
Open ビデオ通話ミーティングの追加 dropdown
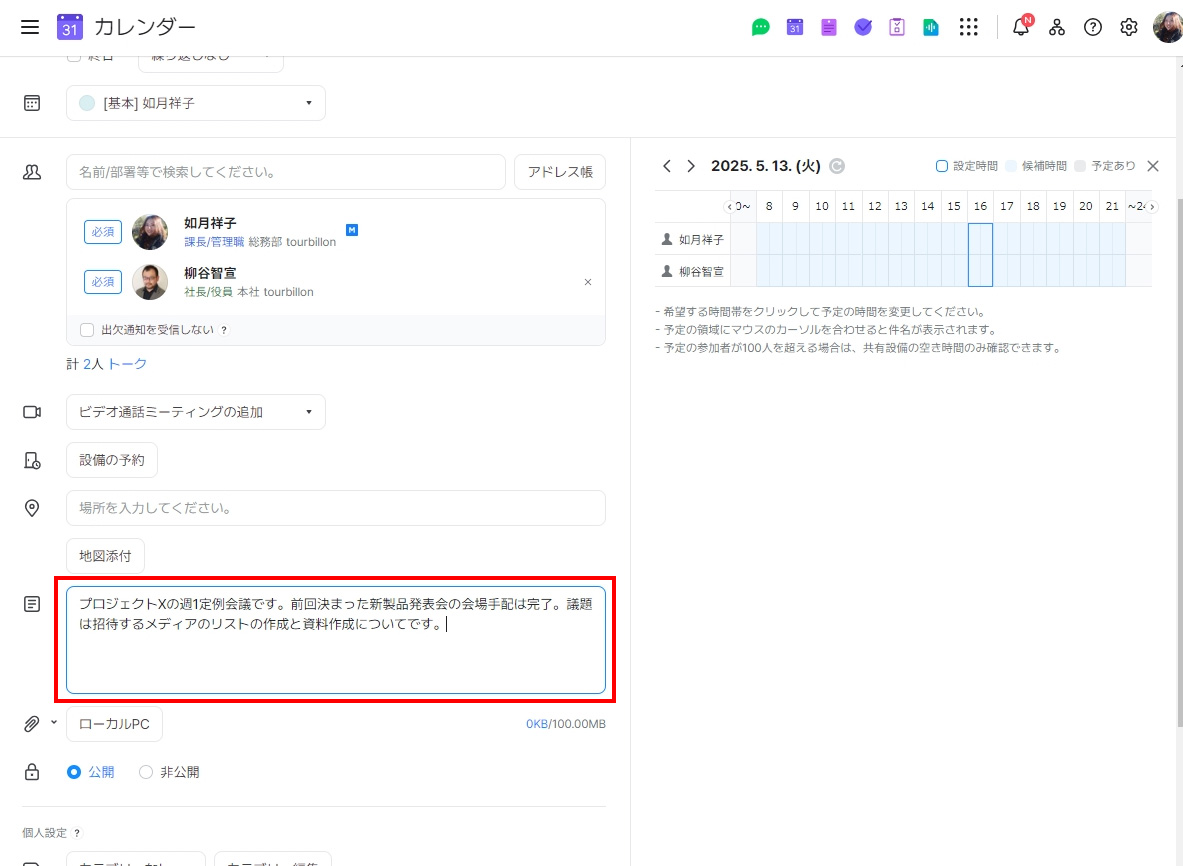[195, 412]
